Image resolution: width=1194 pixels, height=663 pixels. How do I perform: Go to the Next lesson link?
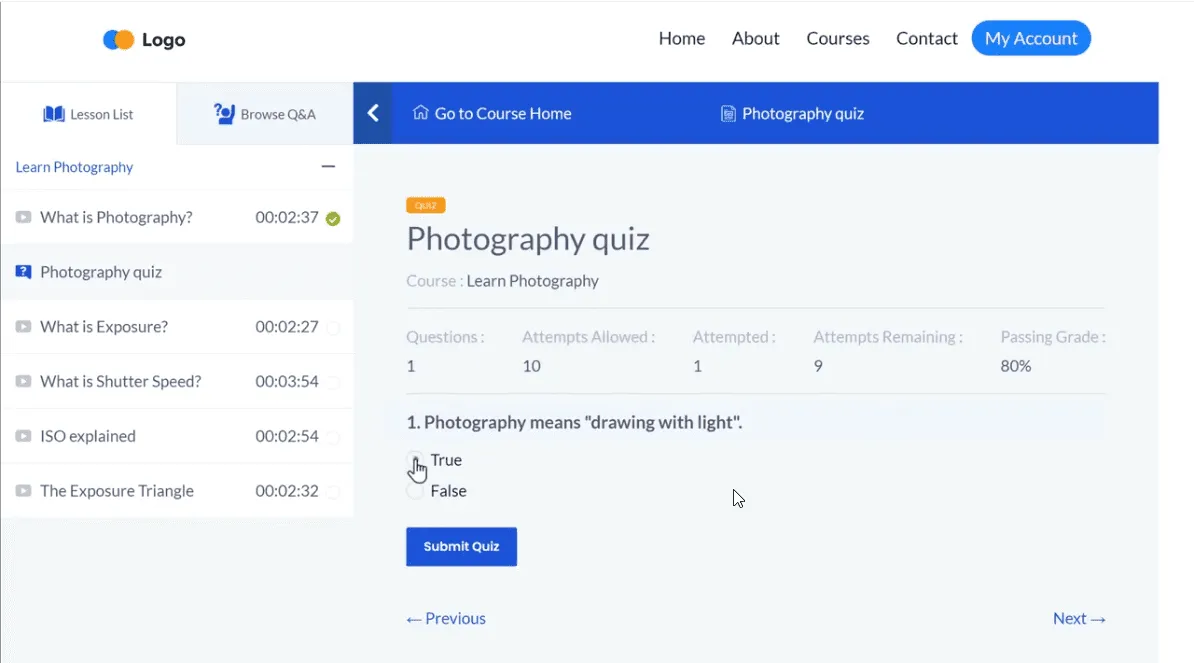[1078, 618]
